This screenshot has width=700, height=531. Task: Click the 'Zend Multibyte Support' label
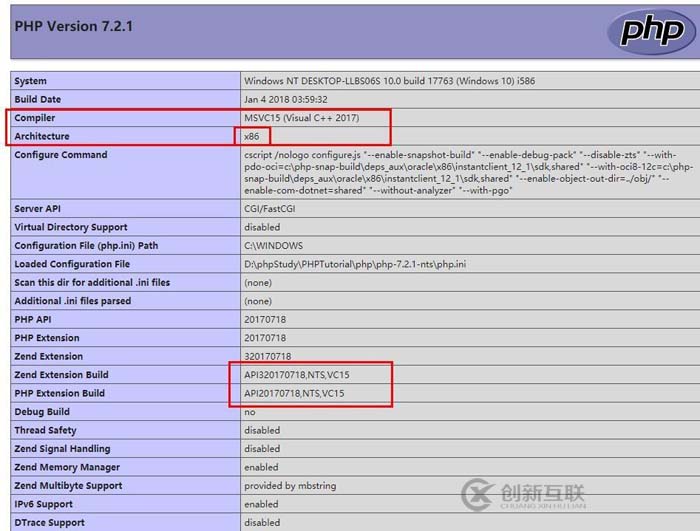pos(68,485)
